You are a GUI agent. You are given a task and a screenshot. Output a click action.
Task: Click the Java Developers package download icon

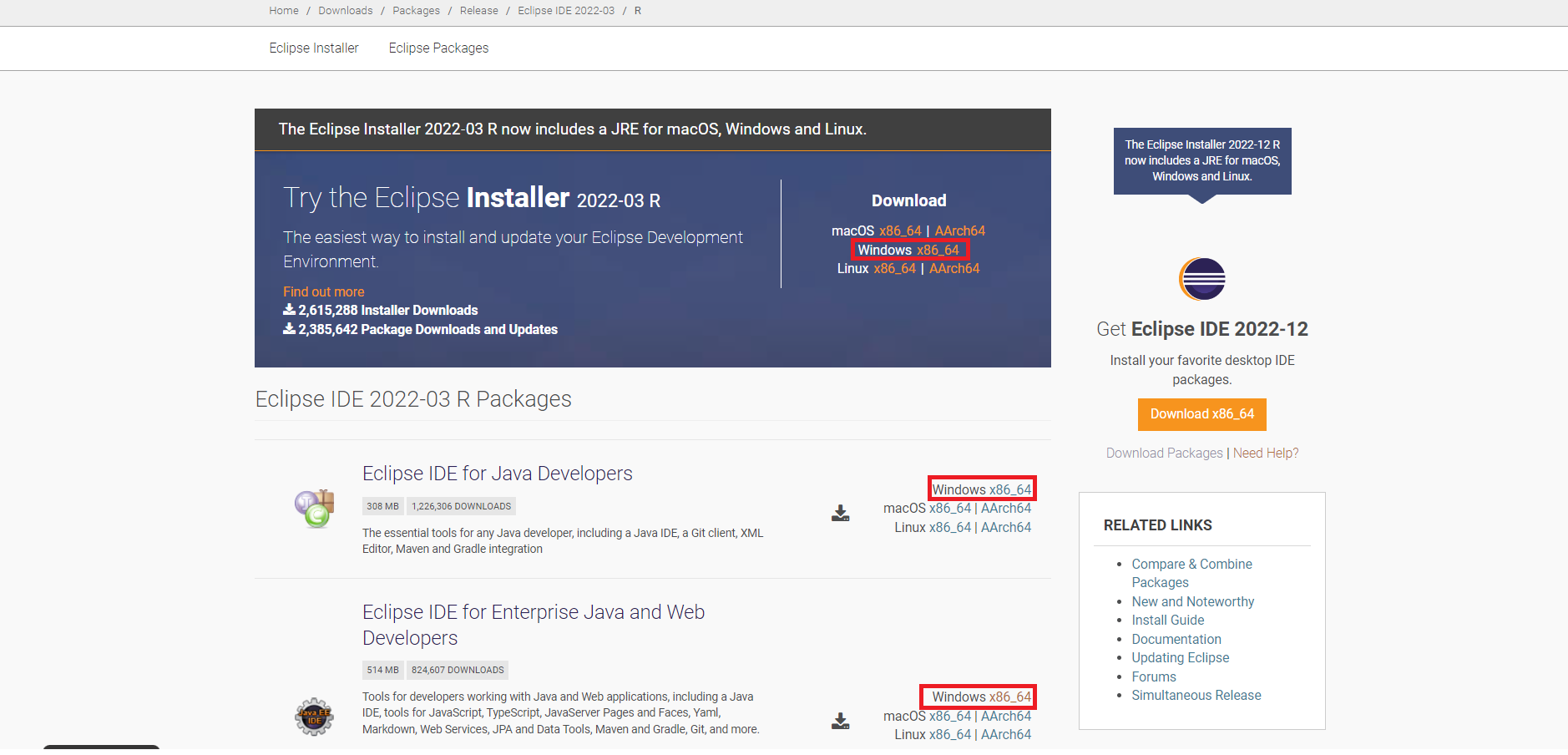[x=841, y=513]
